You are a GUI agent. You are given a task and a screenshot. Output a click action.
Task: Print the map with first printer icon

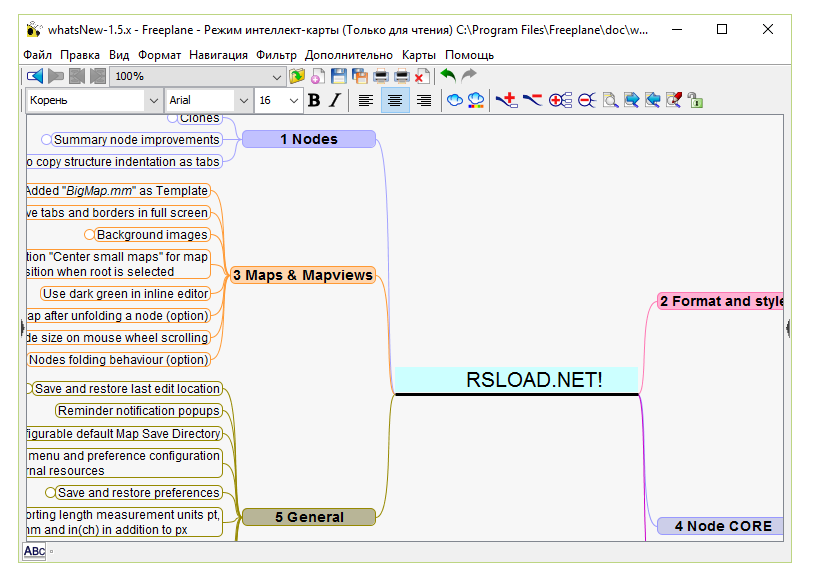pos(381,76)
